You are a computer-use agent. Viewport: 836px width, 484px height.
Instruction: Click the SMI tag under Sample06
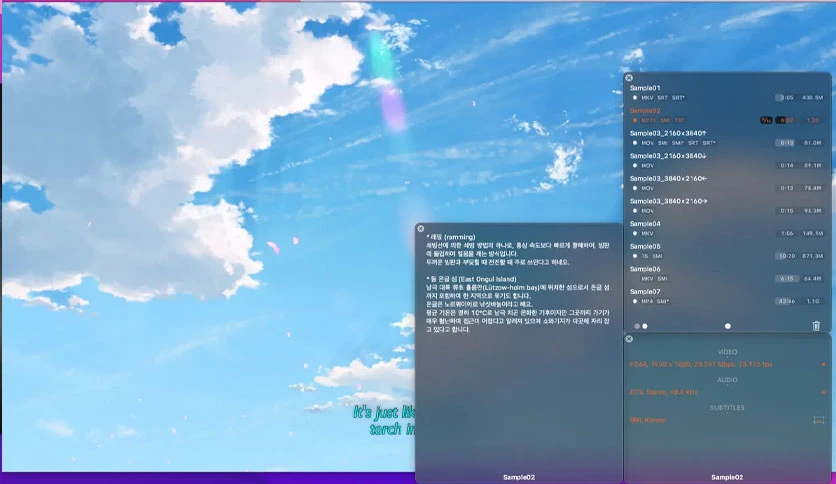[x=662, y=279]
